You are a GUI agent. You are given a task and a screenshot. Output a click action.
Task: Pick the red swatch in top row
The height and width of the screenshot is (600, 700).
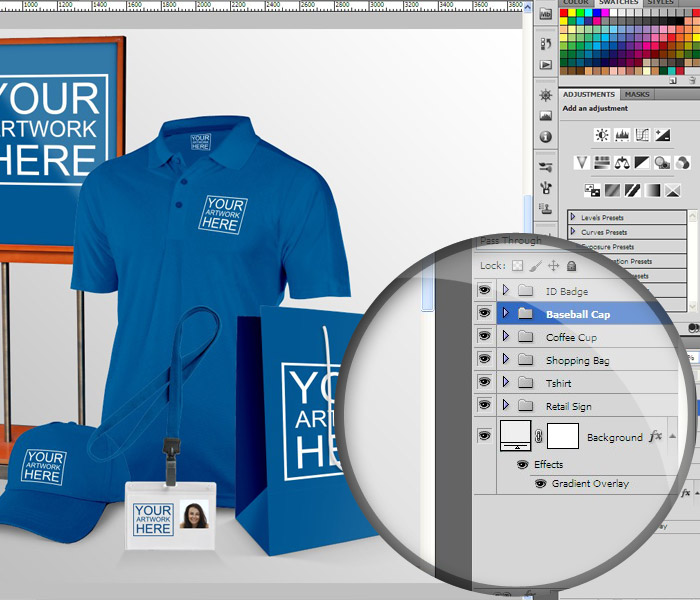[x=564, y=13]
